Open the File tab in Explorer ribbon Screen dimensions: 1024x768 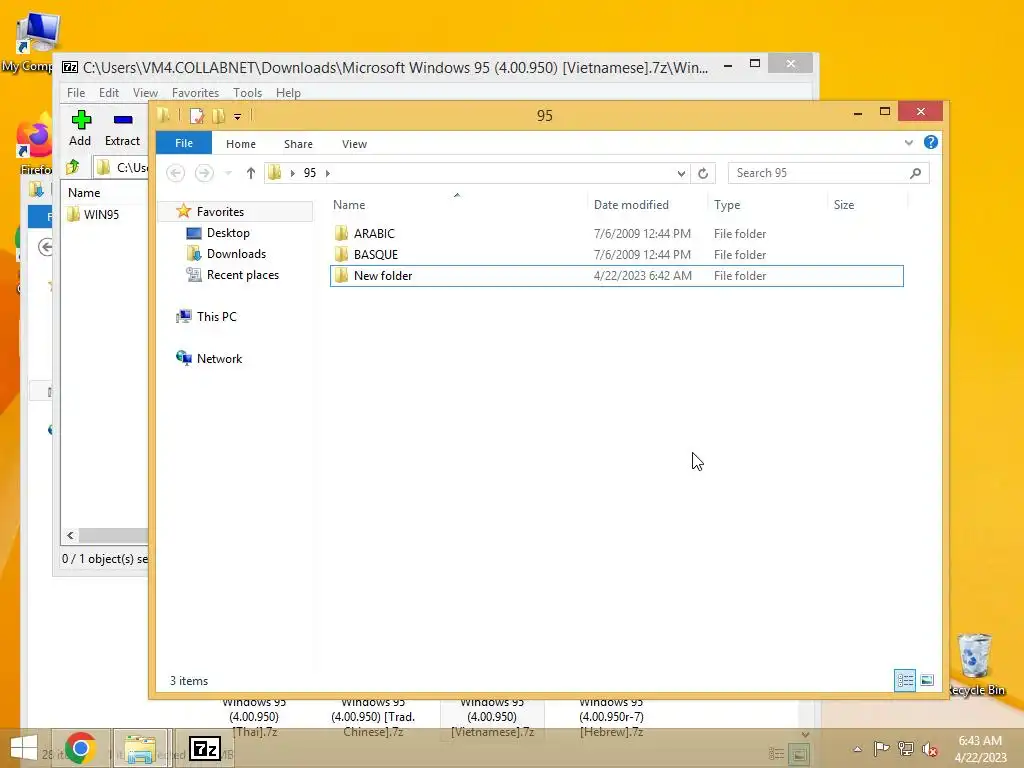click(x=184, y=143)
